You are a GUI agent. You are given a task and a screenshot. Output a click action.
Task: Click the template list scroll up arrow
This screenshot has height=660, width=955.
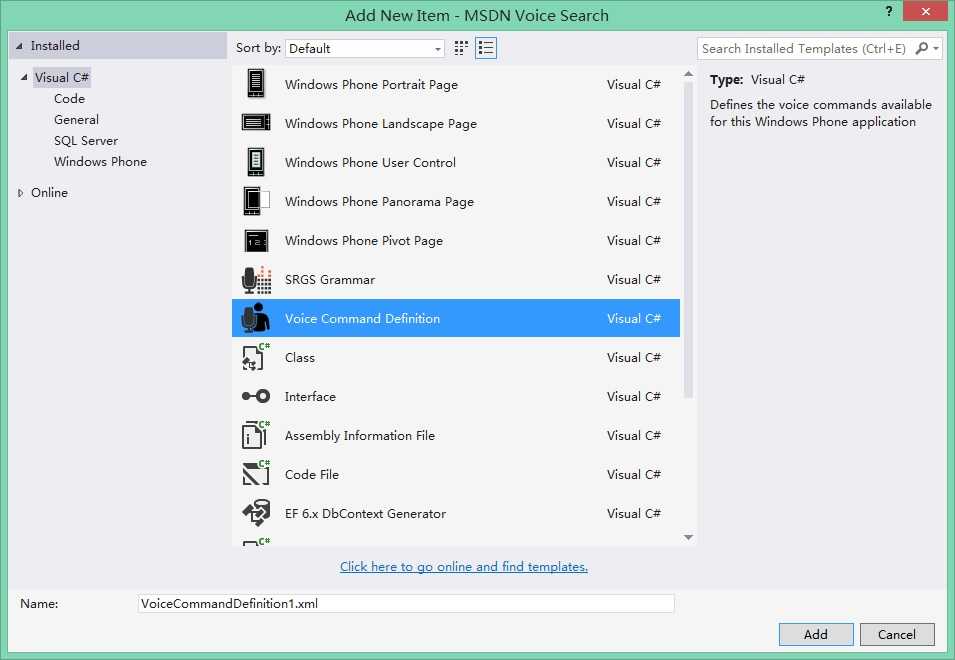coord(688,74)
